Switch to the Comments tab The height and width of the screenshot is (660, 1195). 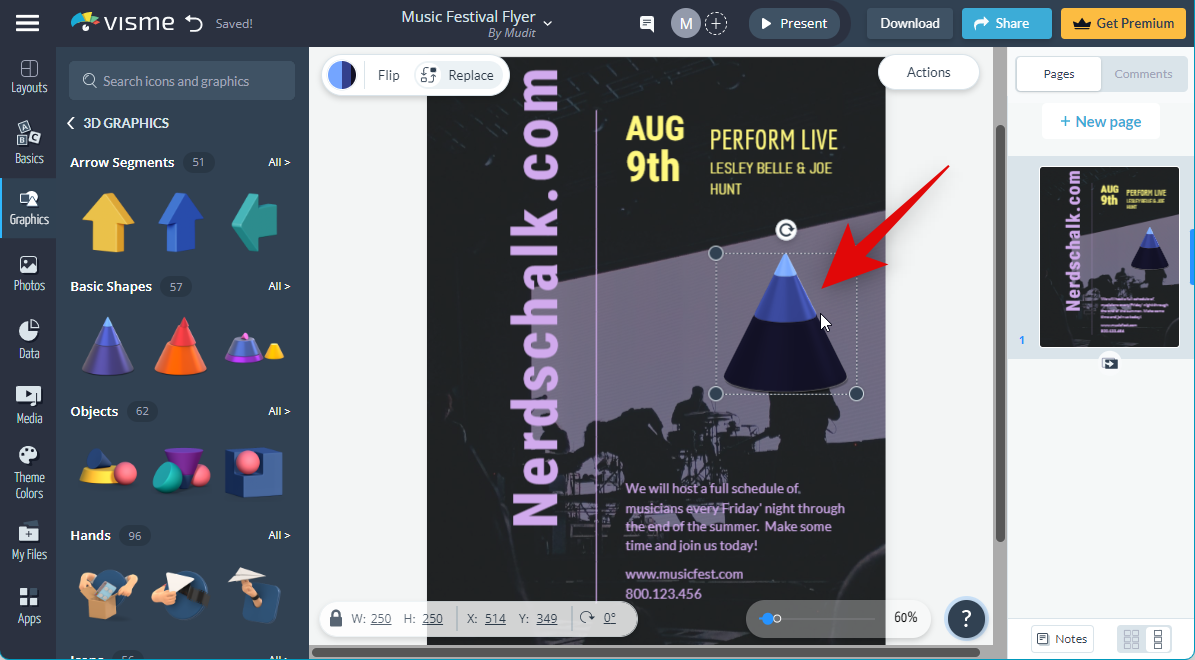pyautogui.click(x=1143, y=74)
